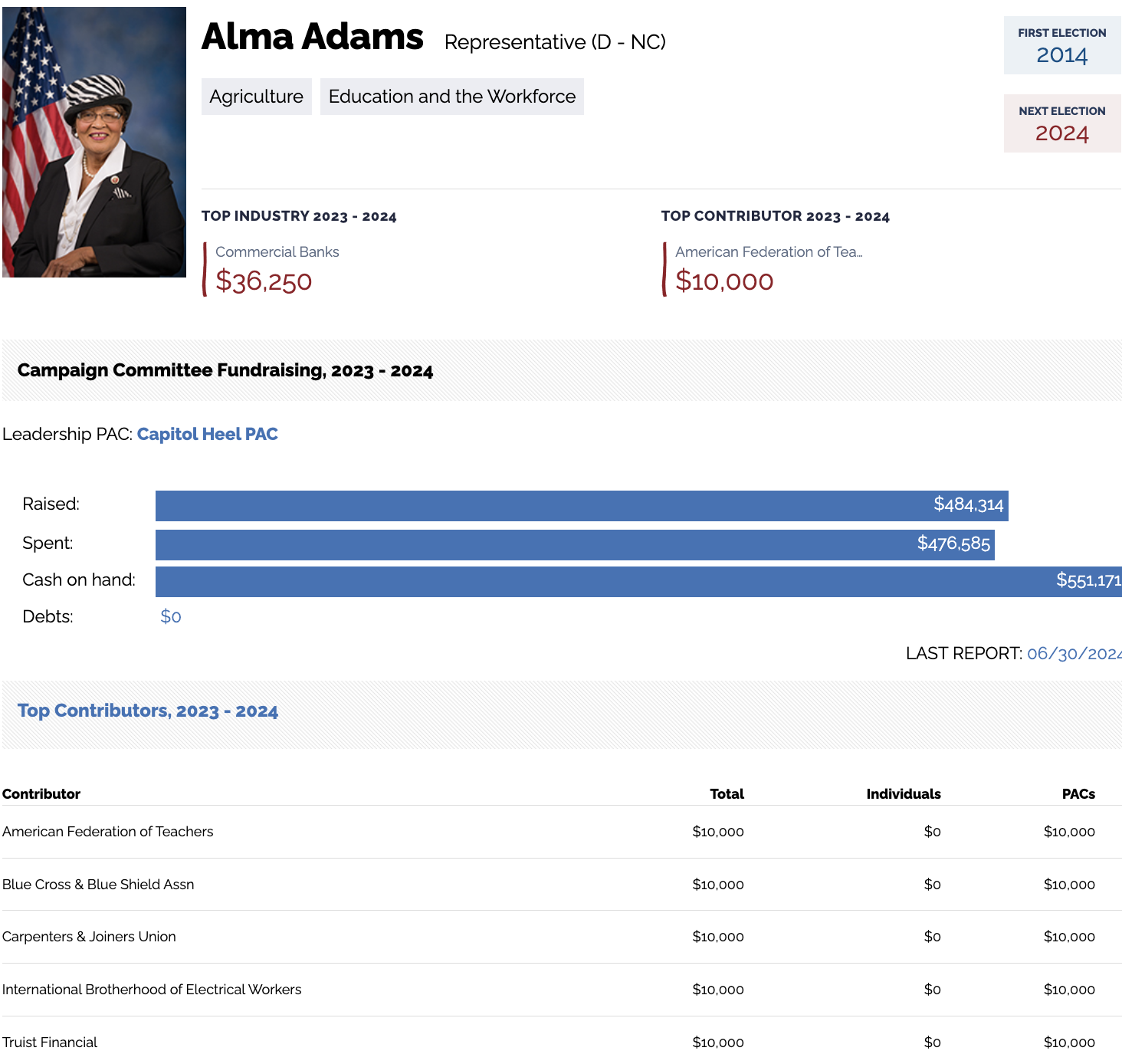Click the Commercial Banks top industry label
This screenshot has width=1122, height=1064.
tap(277, 251)
